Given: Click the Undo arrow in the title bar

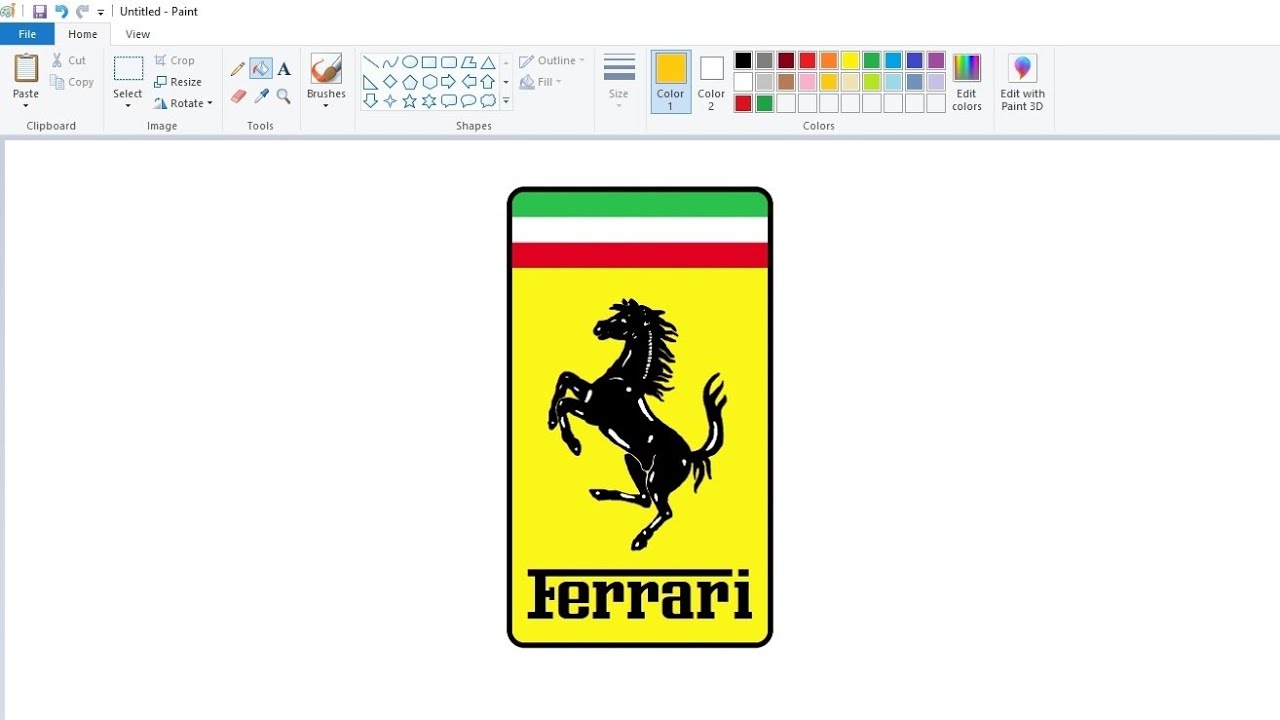Looking at the screenshot, I should click(61, 12).
